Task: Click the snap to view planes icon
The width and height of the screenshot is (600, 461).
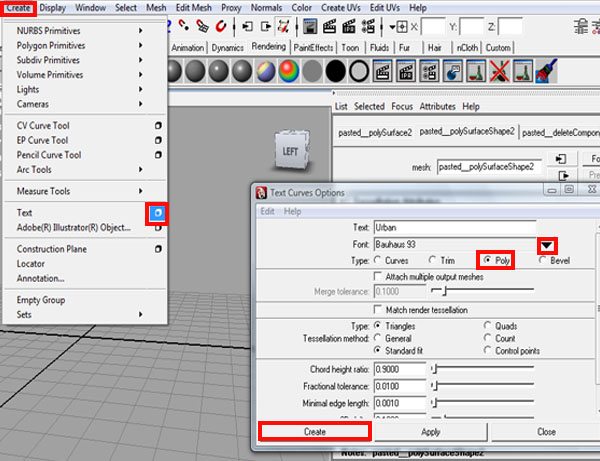Action: point(202,26)
